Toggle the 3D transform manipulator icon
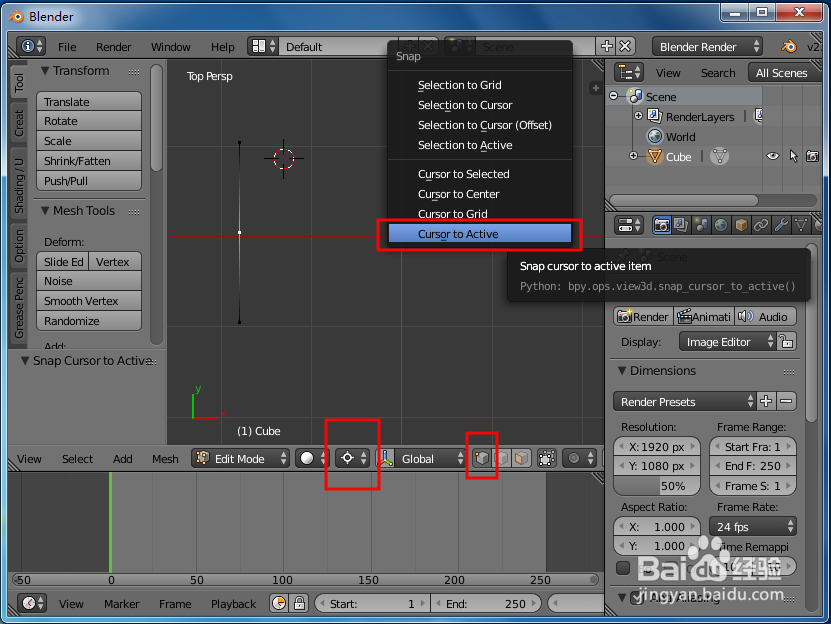The width and height of the screenshot is (831, 624). pos(386,458)
